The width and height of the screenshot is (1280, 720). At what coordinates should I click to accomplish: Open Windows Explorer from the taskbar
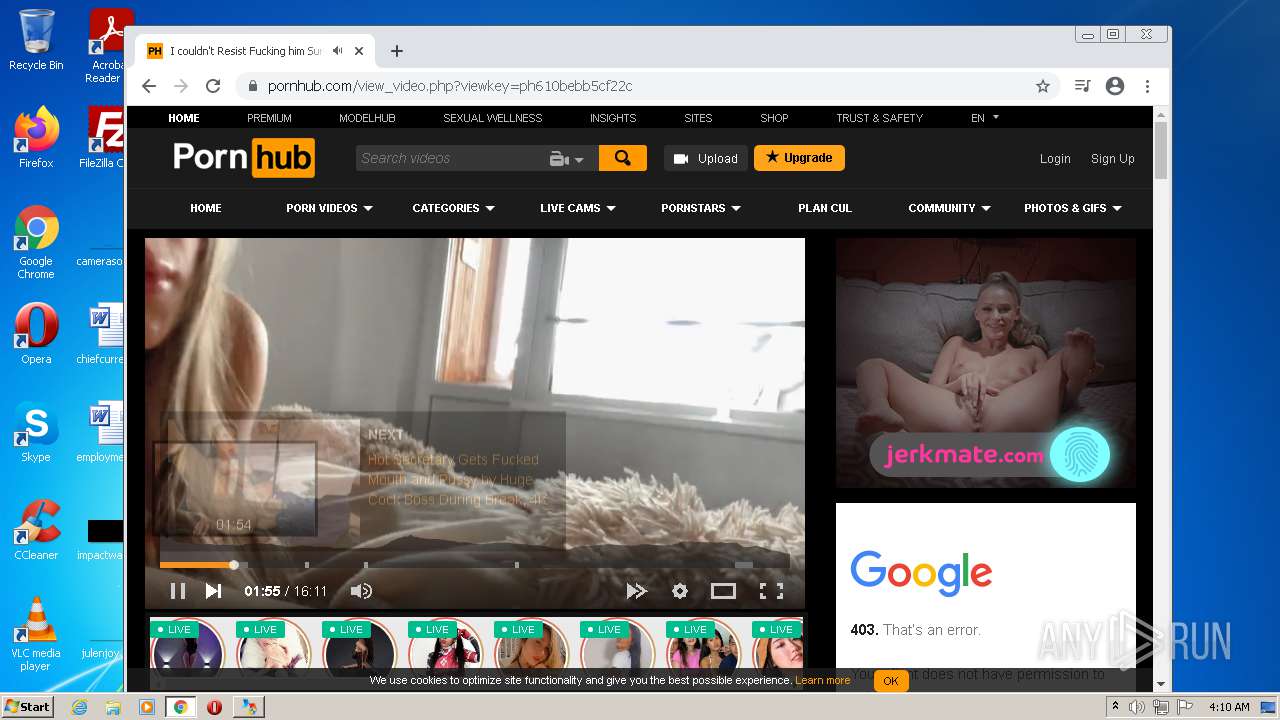[x=113, y=707]
